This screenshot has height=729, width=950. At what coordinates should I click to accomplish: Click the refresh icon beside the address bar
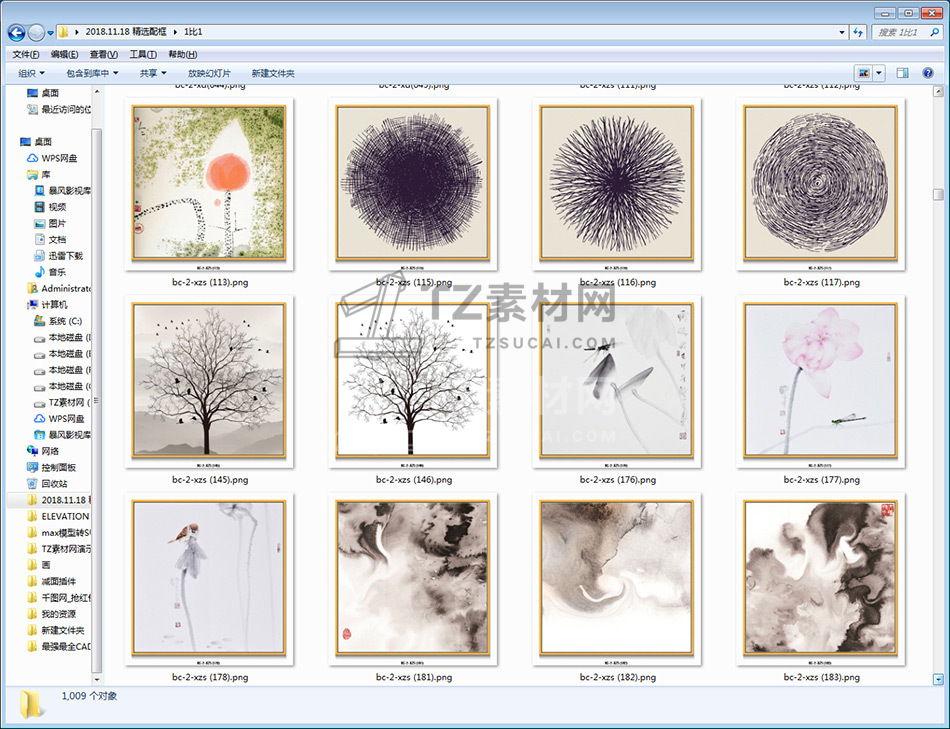click(857, 33)
